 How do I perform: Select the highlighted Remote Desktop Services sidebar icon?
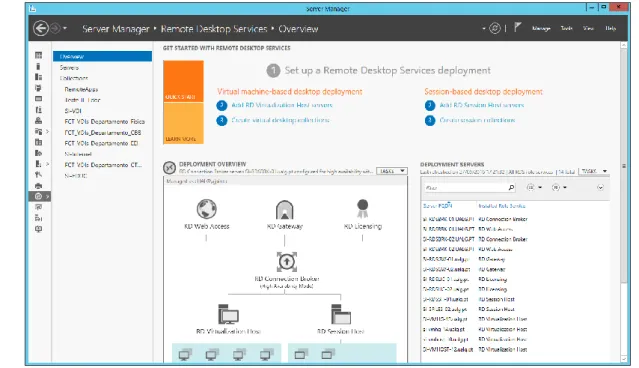tap(38, 196)
